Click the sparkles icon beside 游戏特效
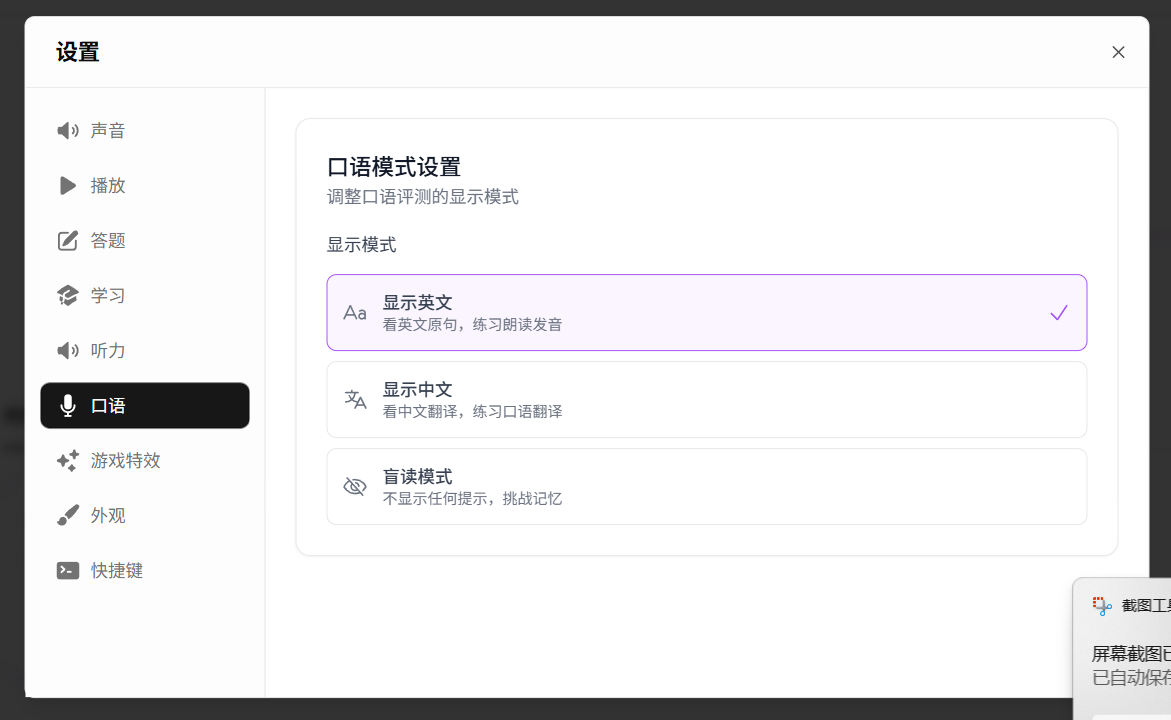Image resolution: width=1171 pixels, height=720 pixels. (67, 461)
